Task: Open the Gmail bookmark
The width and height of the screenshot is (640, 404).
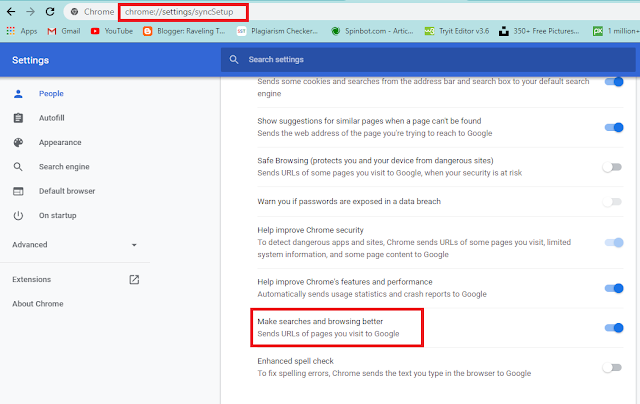Action: 63,31
